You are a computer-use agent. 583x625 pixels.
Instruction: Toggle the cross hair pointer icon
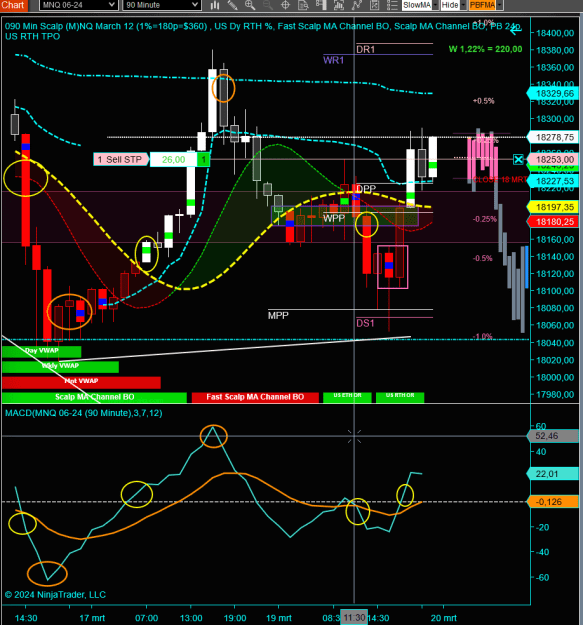[x=285, y=5]
